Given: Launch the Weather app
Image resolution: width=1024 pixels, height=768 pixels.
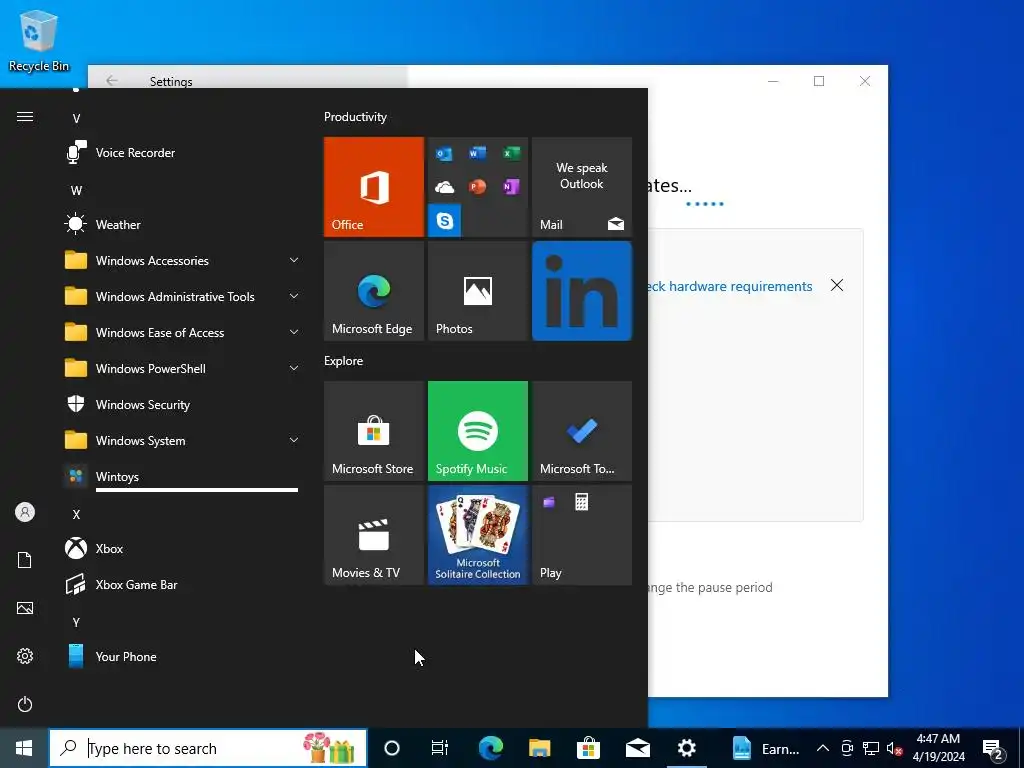Looking at the screenshot, I should tap(183, 225).
